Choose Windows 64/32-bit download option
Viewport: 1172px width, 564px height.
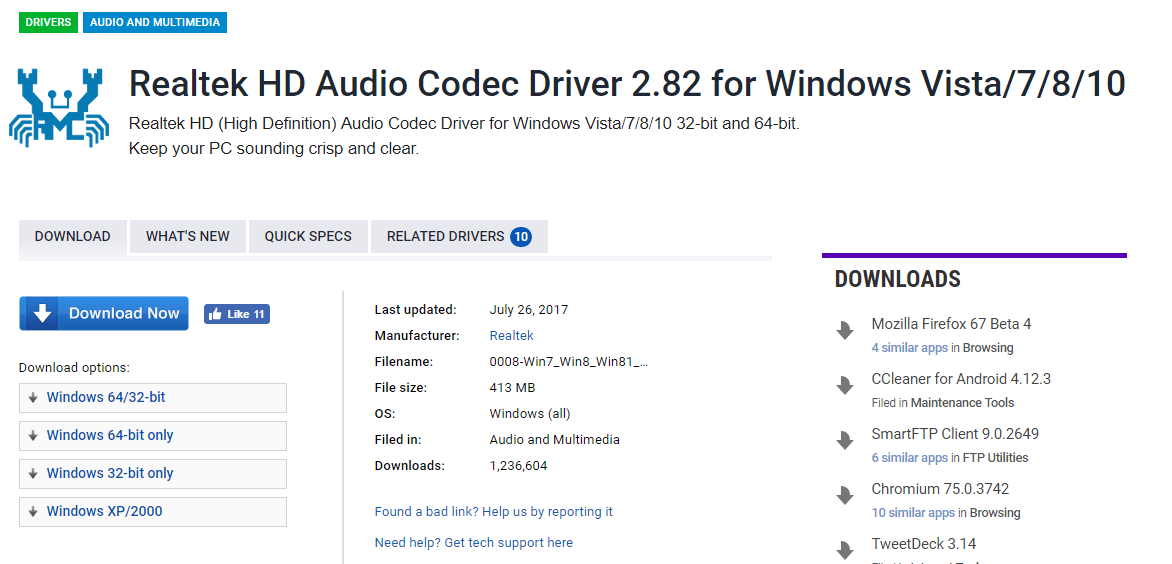pos(106,398)
